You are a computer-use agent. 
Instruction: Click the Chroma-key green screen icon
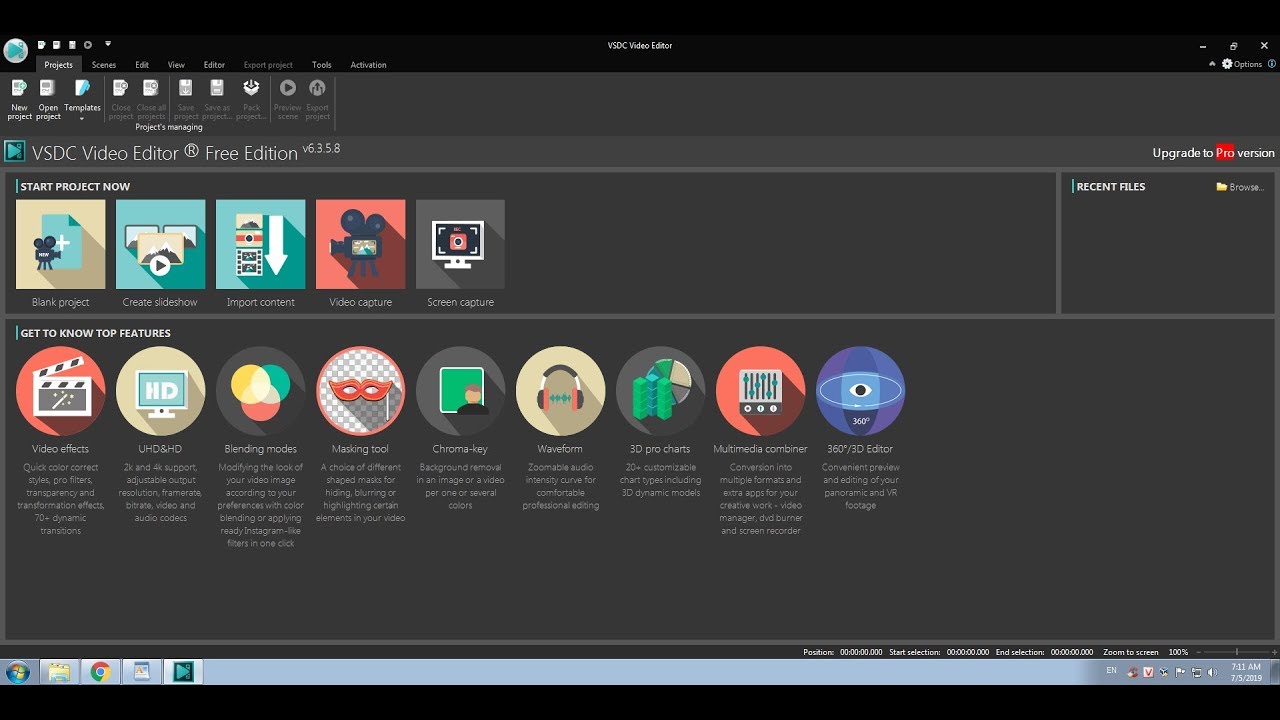460,391
